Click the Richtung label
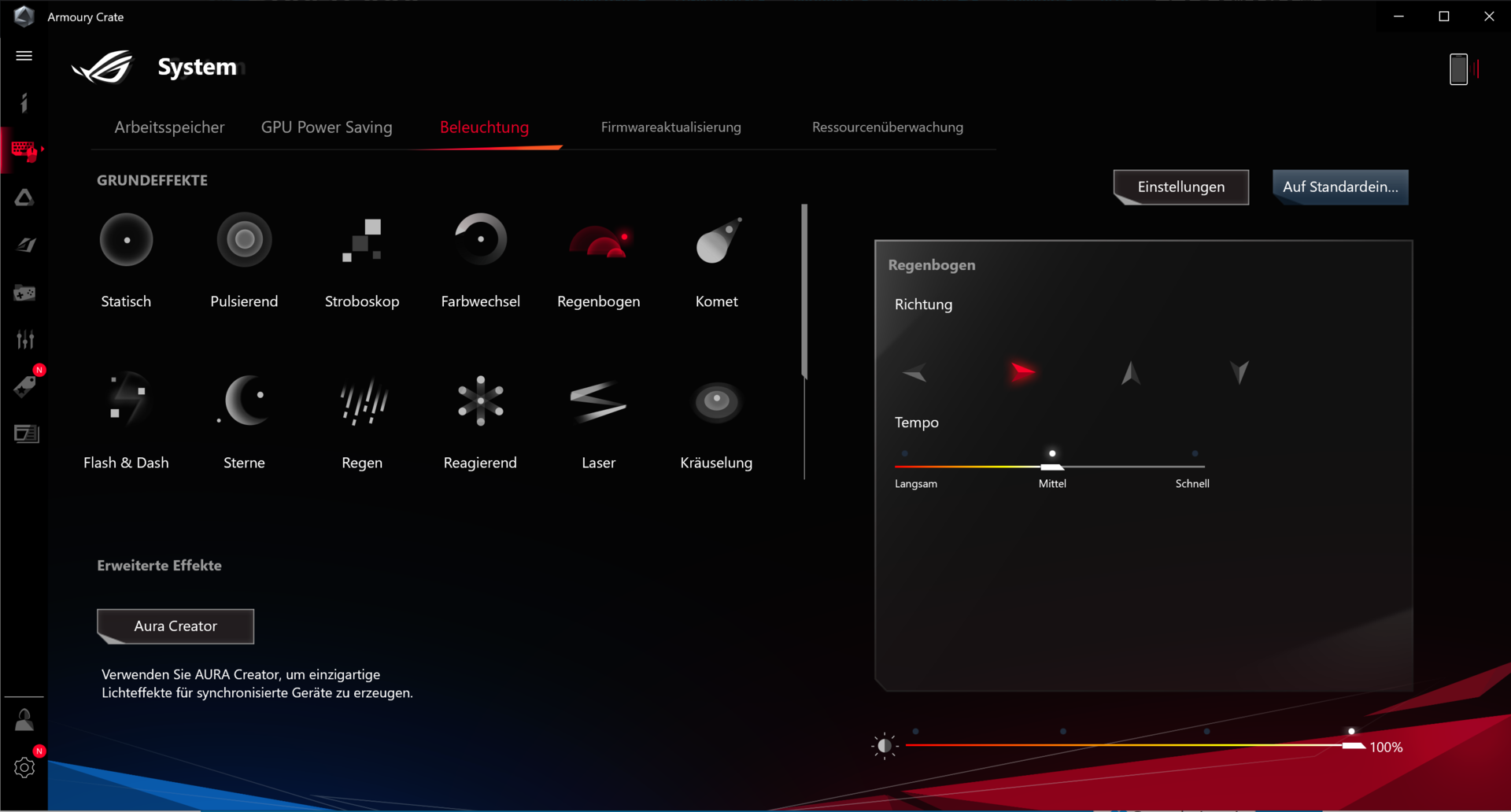Screen dimensions: 1511x812 click(x=923, y=304)
